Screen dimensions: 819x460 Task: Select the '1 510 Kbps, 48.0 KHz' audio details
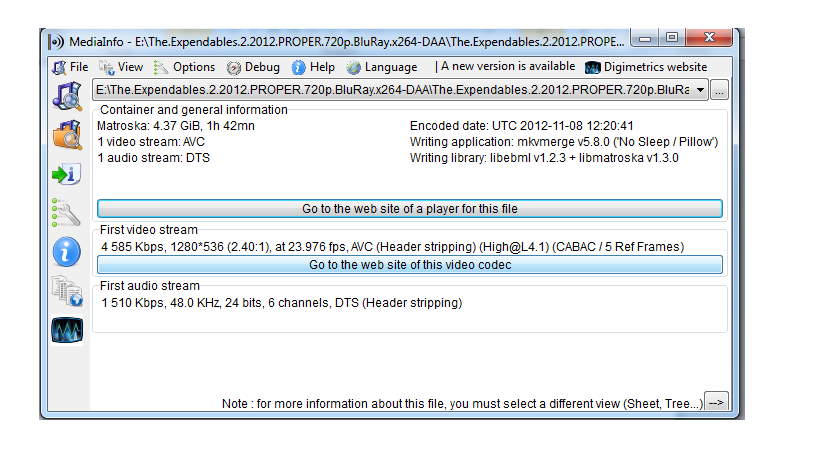coord(282,303)
